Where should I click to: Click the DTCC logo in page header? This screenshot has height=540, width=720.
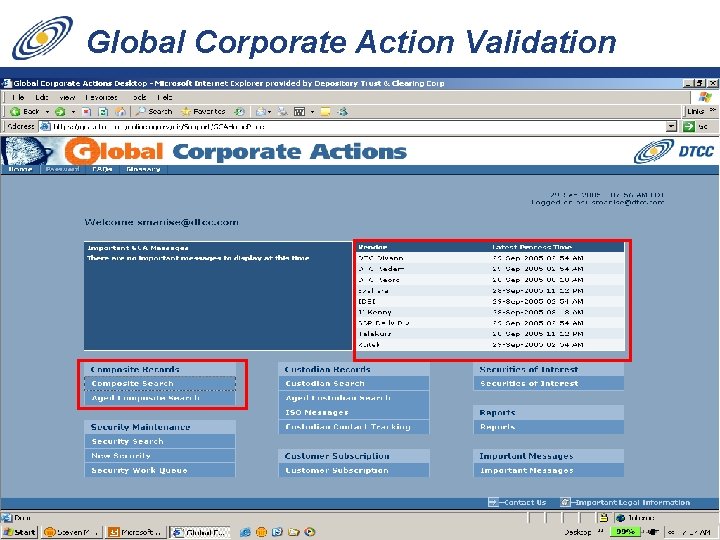point(674,151)
